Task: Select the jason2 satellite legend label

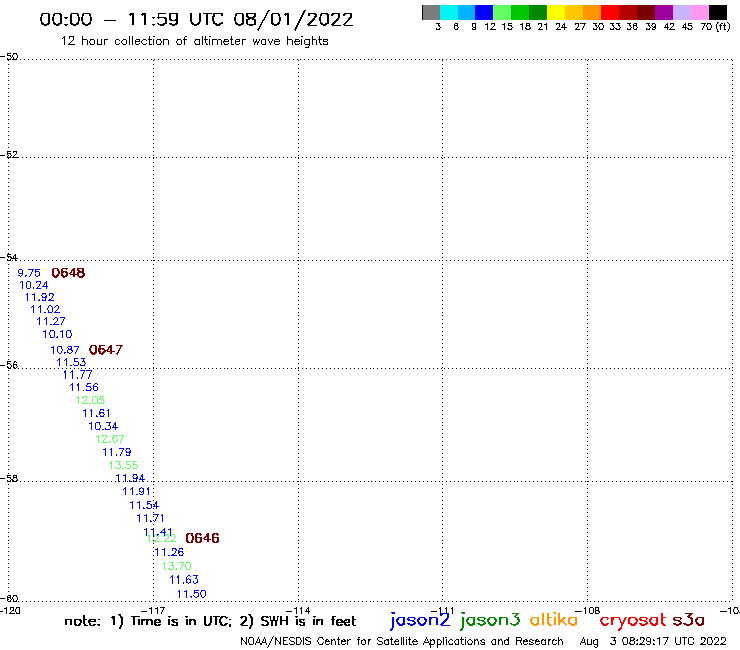Action: 420,620
